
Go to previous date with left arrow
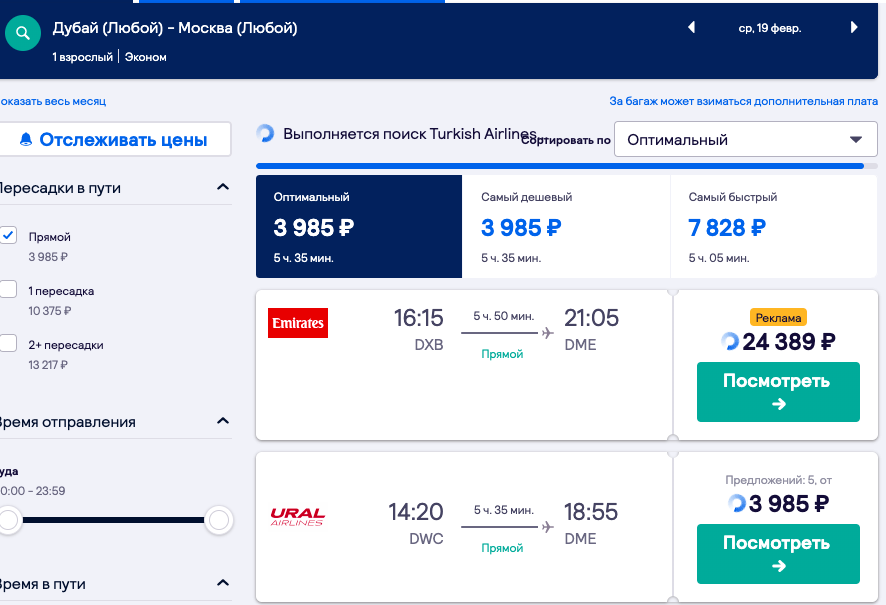tap(691, 27)
